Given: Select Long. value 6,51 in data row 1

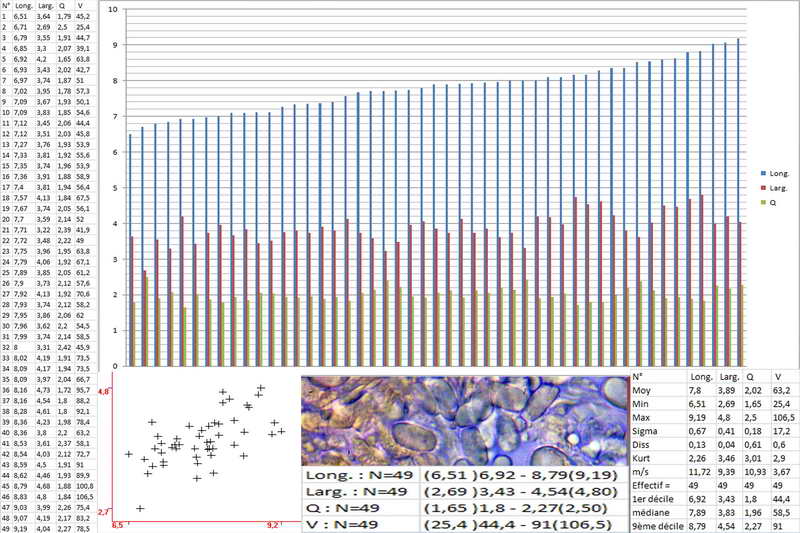Looking at the screenshot, I should (20, 16).
